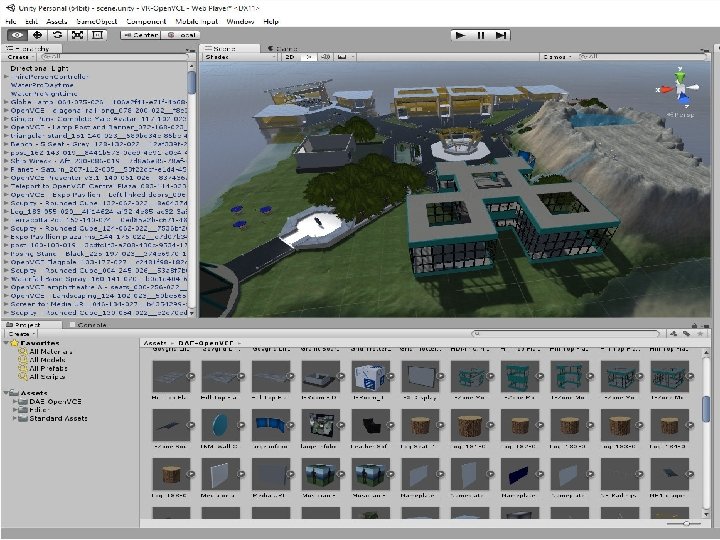Screen dimensions: 720x540
Task: Collapse the Favorites group
Action: [6, 343]
